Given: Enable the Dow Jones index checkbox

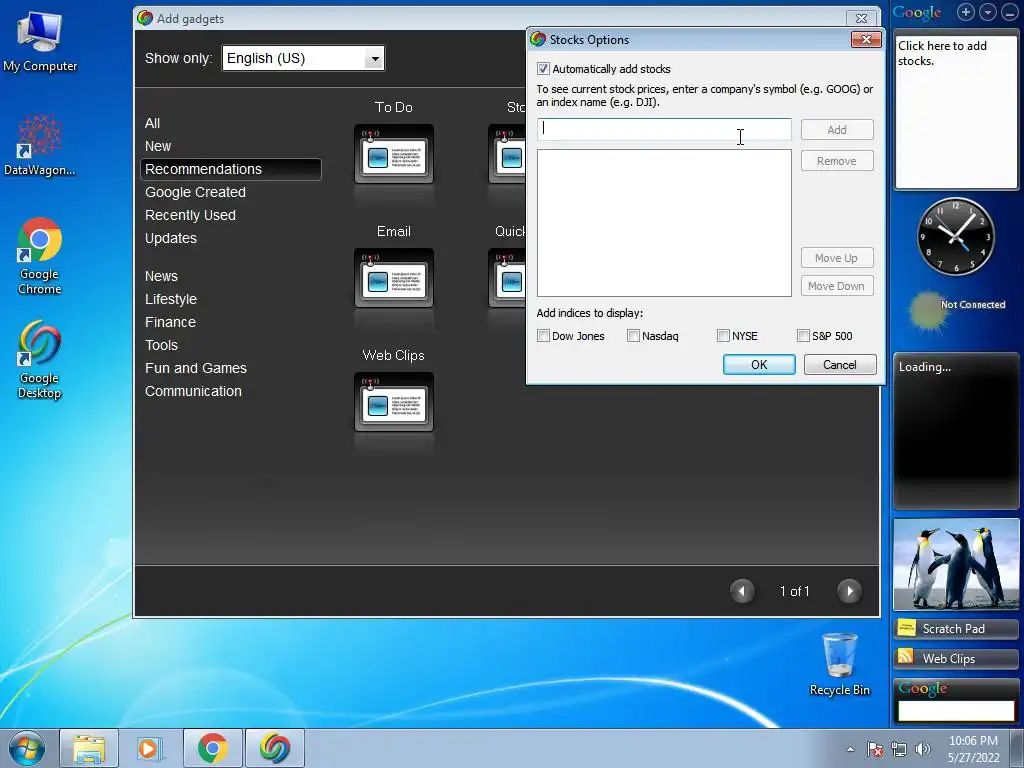Looking at the screenshot, I should tap(543, 336).
